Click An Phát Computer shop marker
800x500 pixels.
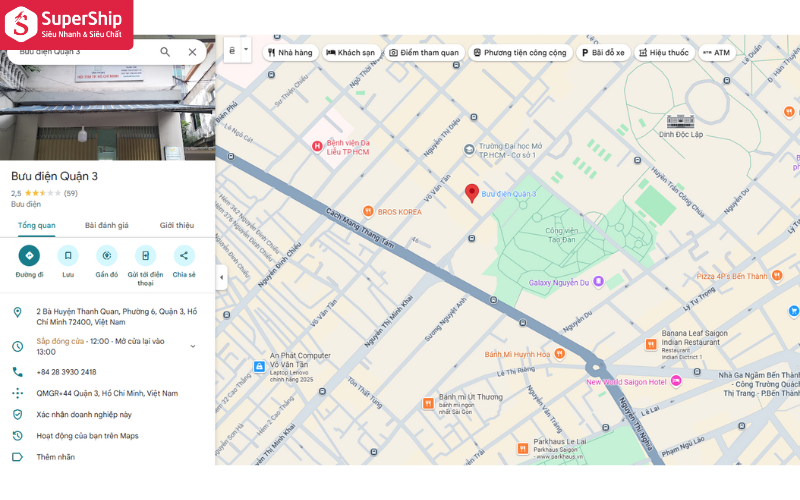(x=259, y=366)
